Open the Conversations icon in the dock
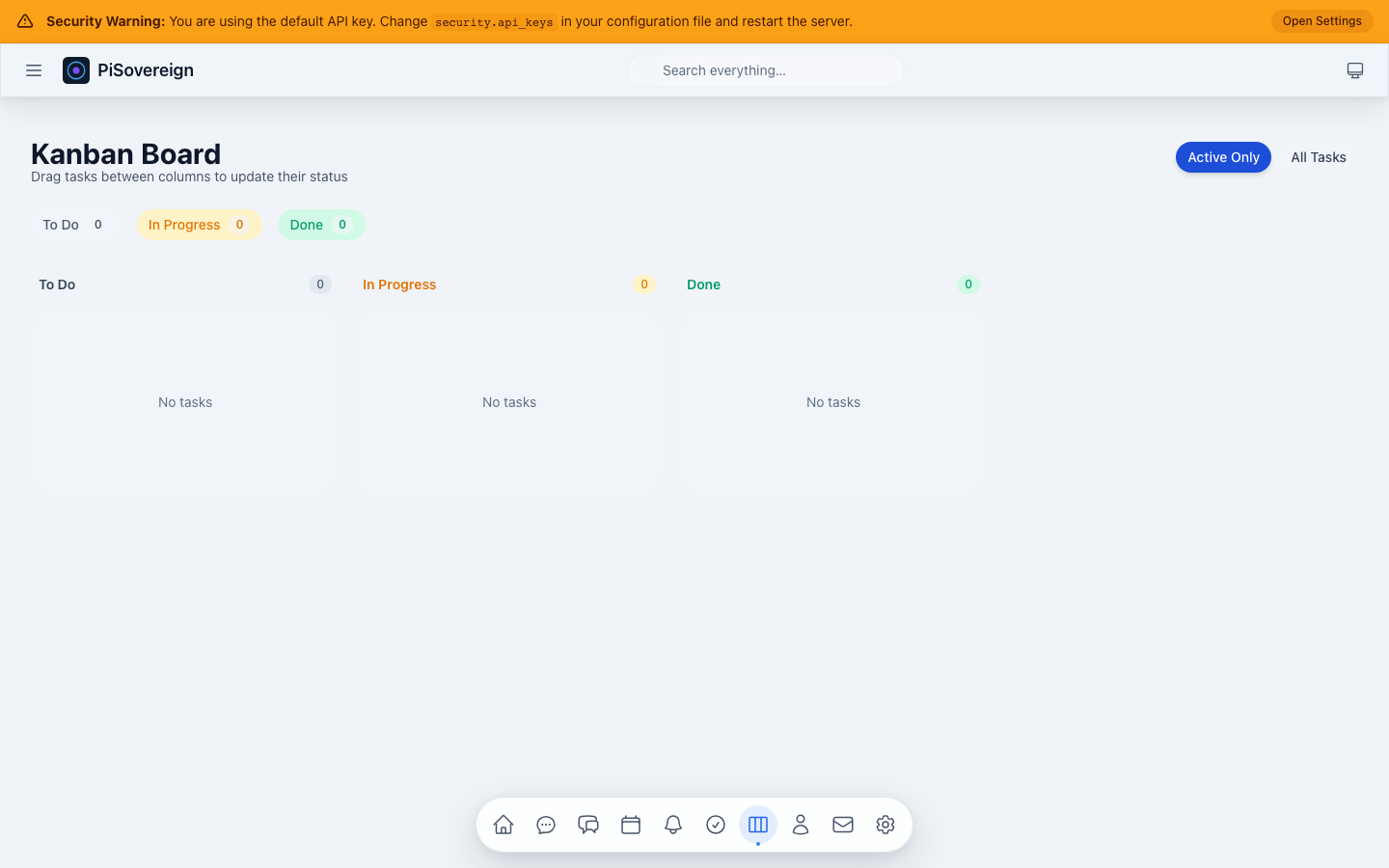Viewport: 1389px width, 868px height. coord(588,825)
